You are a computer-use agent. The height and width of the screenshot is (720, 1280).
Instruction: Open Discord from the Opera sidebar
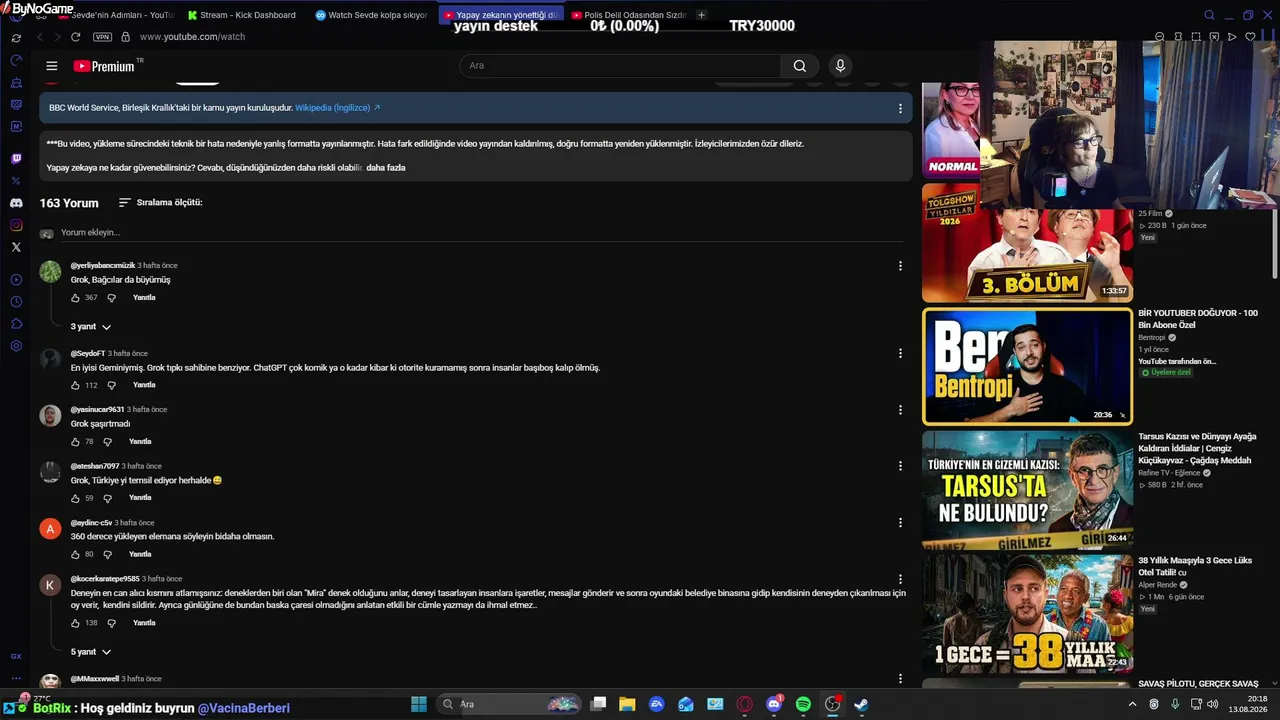(x=16, y=203)
